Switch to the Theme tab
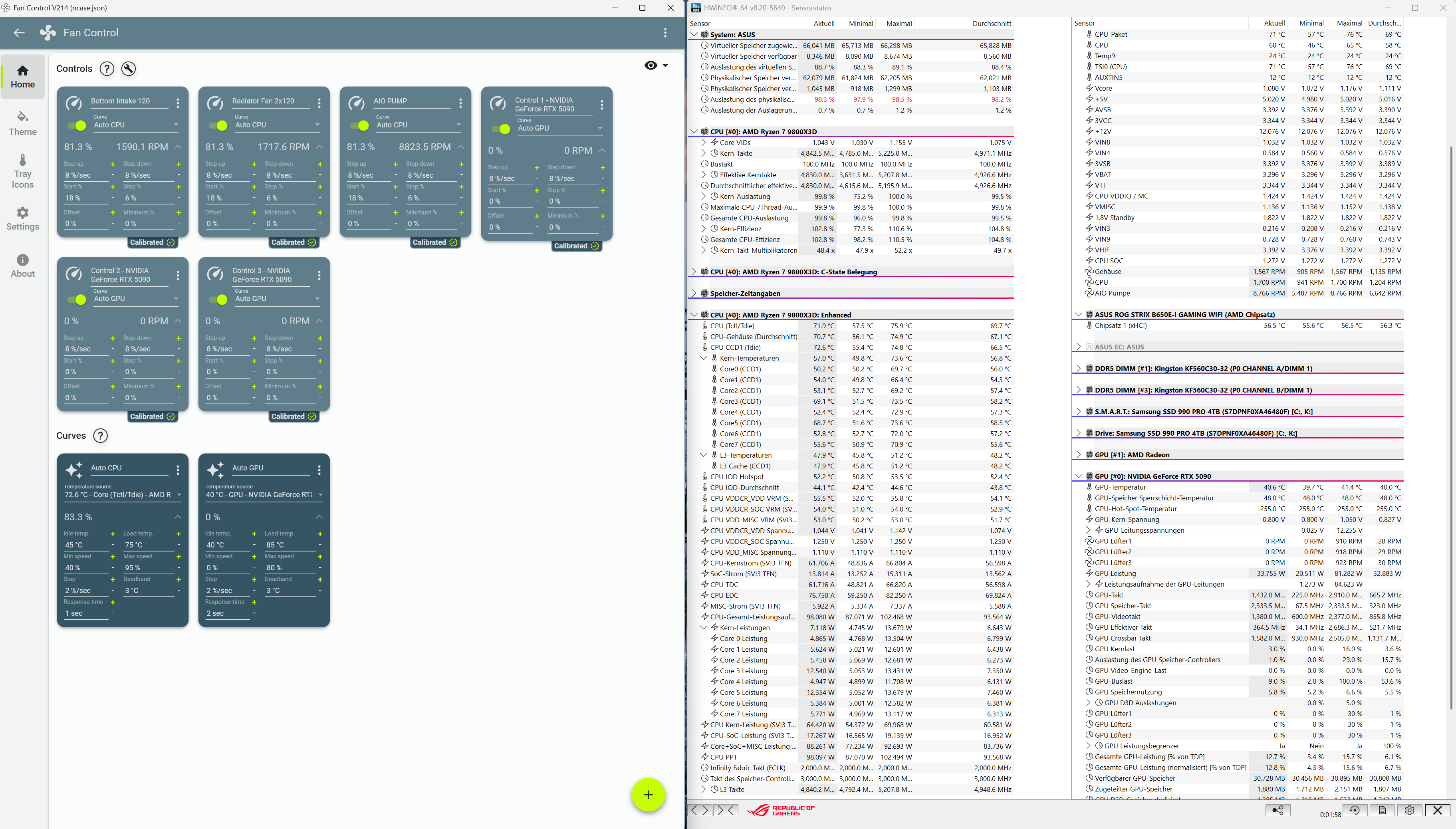This screenshot has height=829, width=1456. [x=23, y=123]
